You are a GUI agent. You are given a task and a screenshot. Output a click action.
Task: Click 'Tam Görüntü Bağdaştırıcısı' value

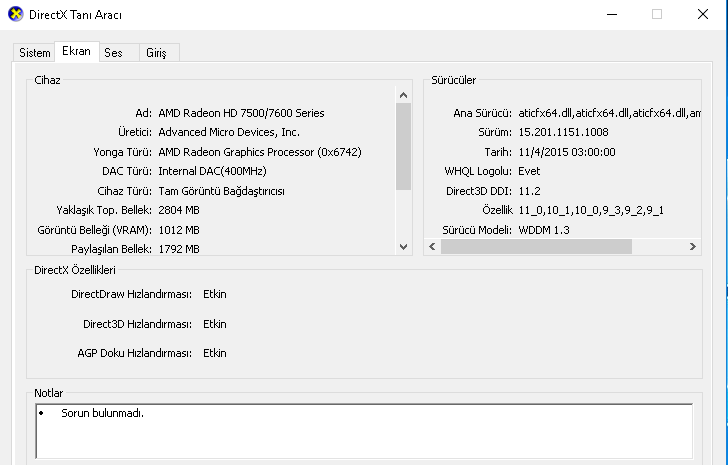pyautogui.click(x=221, y=191)
